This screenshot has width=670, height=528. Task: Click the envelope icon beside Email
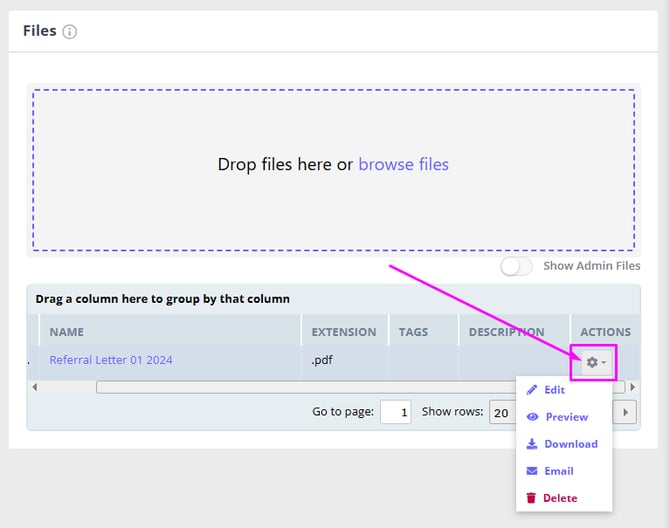(532, 471)
